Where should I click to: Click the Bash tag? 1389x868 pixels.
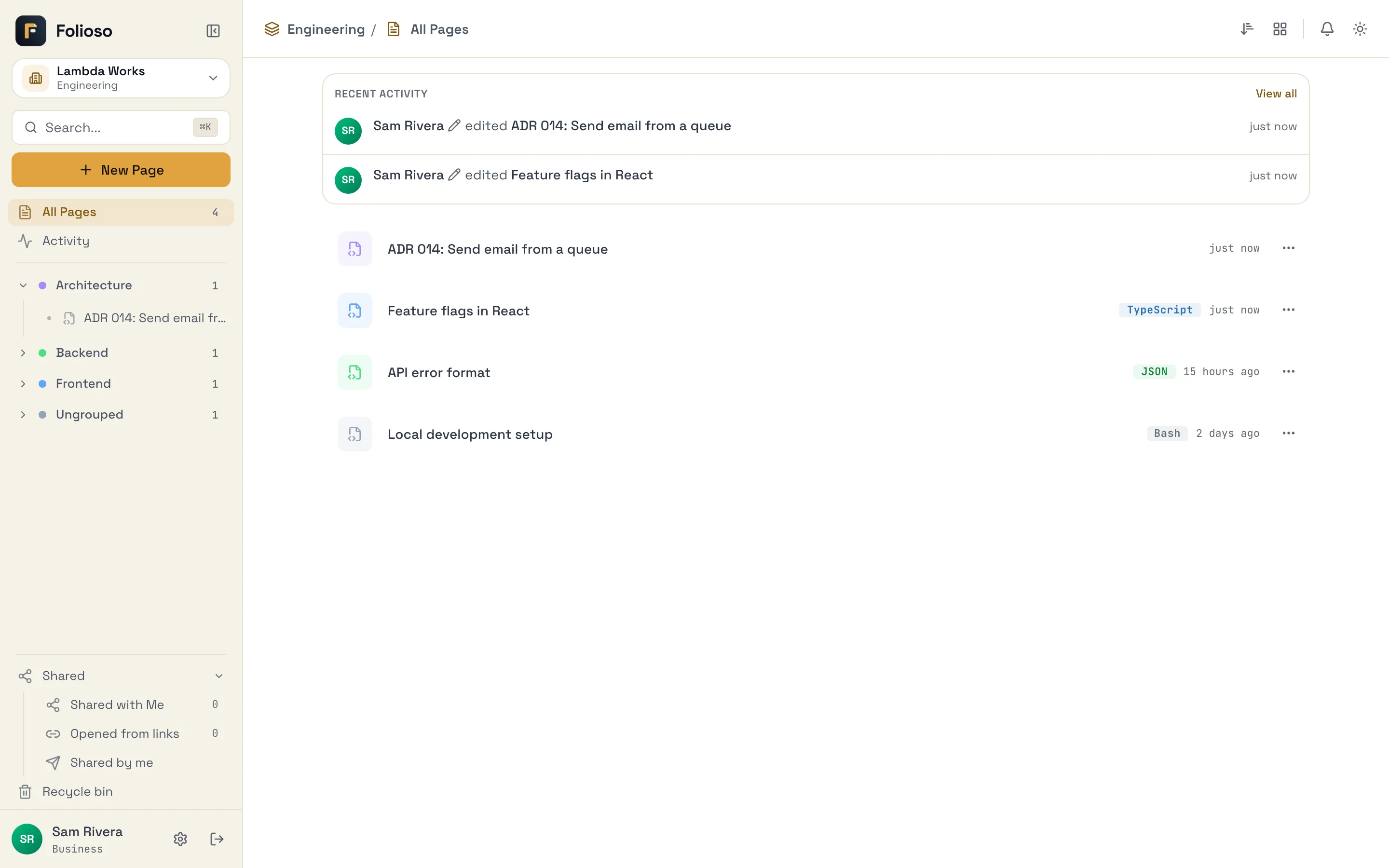(x=1167, y=434)
